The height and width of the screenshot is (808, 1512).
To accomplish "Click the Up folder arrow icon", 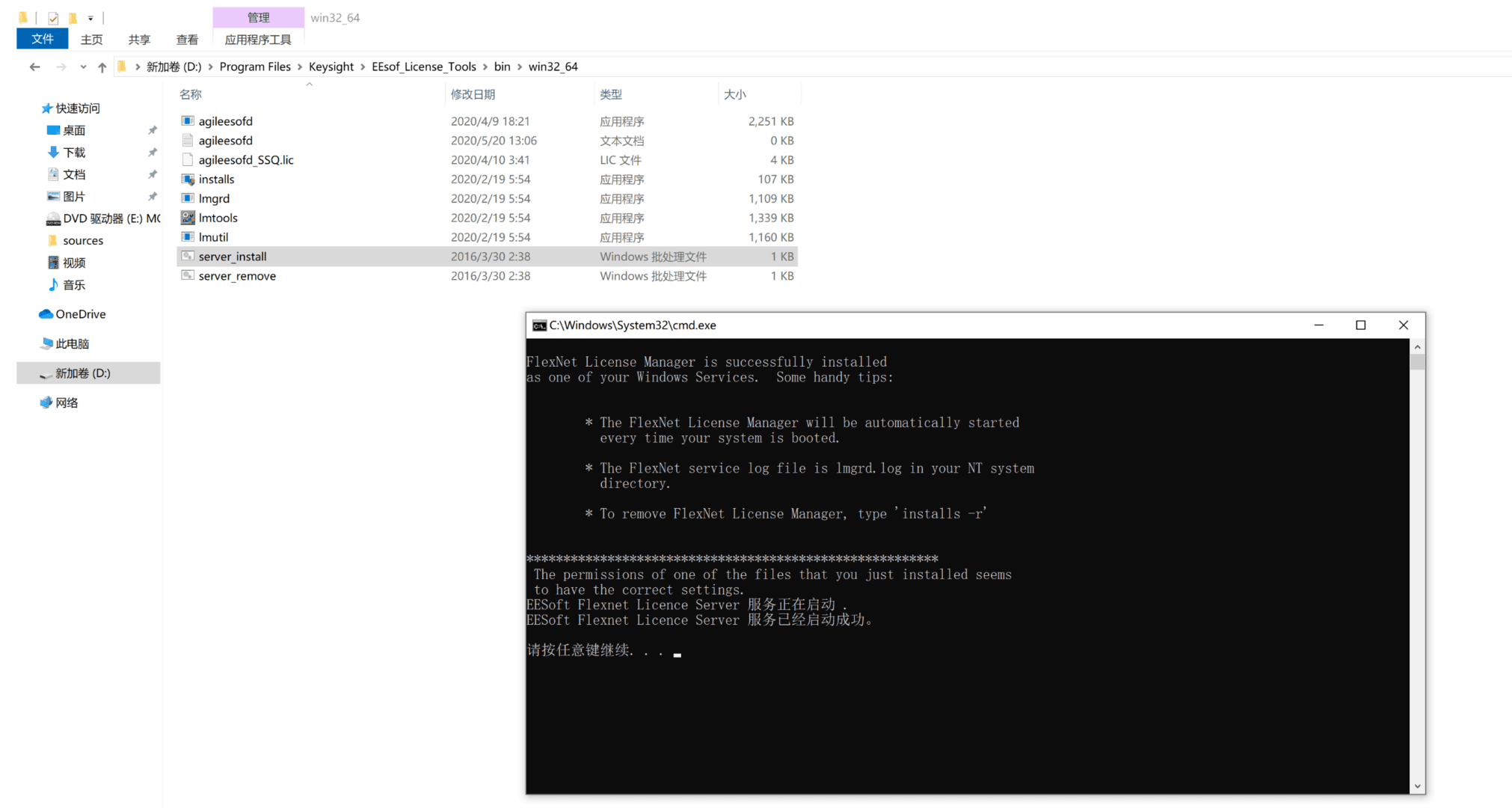I will tap(102, 67).
